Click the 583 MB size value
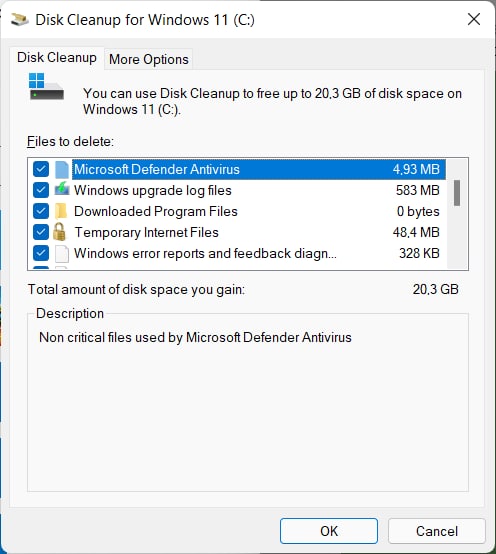Image resolution: width=496 pixels, height=554 pixels. pyautogui.click(x=418, y=190)
